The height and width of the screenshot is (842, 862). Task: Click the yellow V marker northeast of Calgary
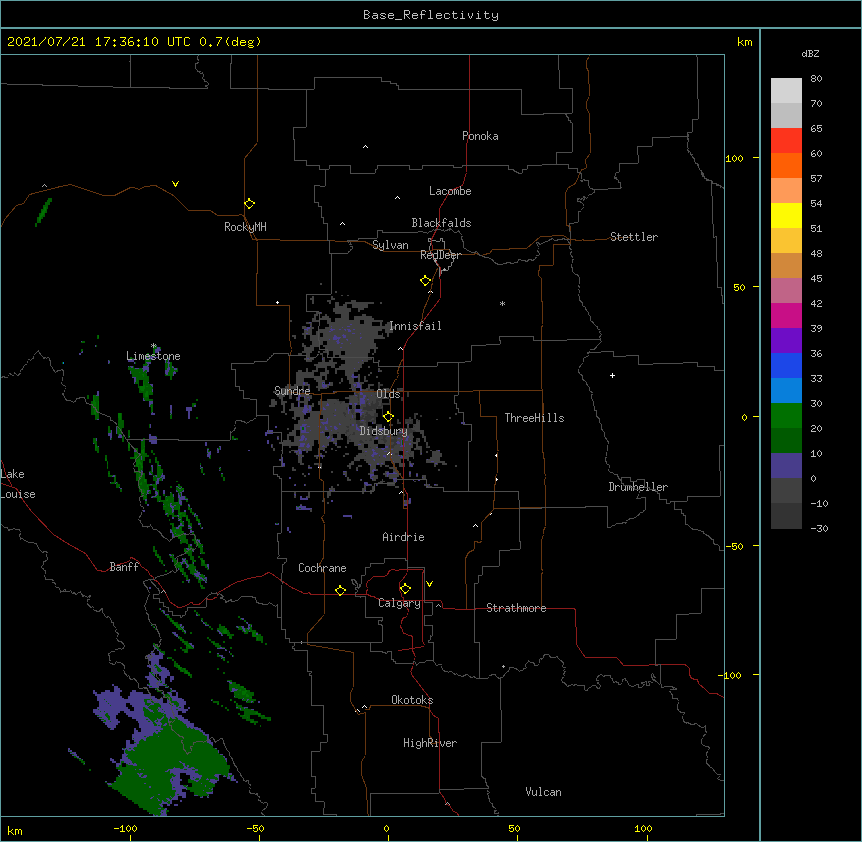pyautogui.click(x=429, y=584)
